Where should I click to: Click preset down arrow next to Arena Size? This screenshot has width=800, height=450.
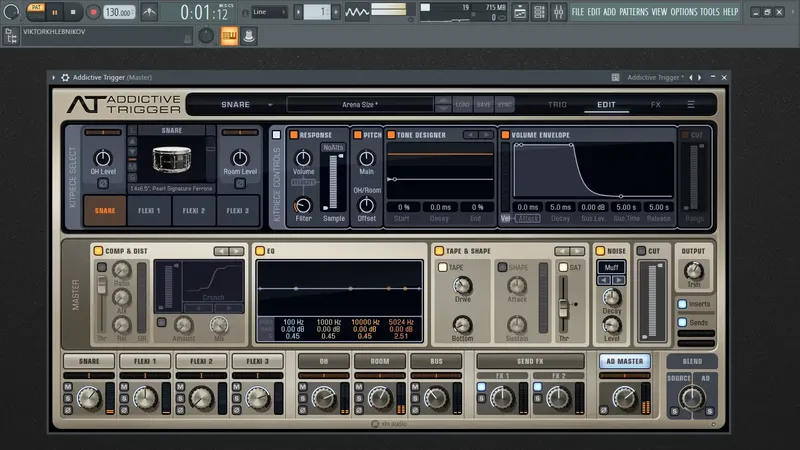pyautogui.click(x=443, y=108)
